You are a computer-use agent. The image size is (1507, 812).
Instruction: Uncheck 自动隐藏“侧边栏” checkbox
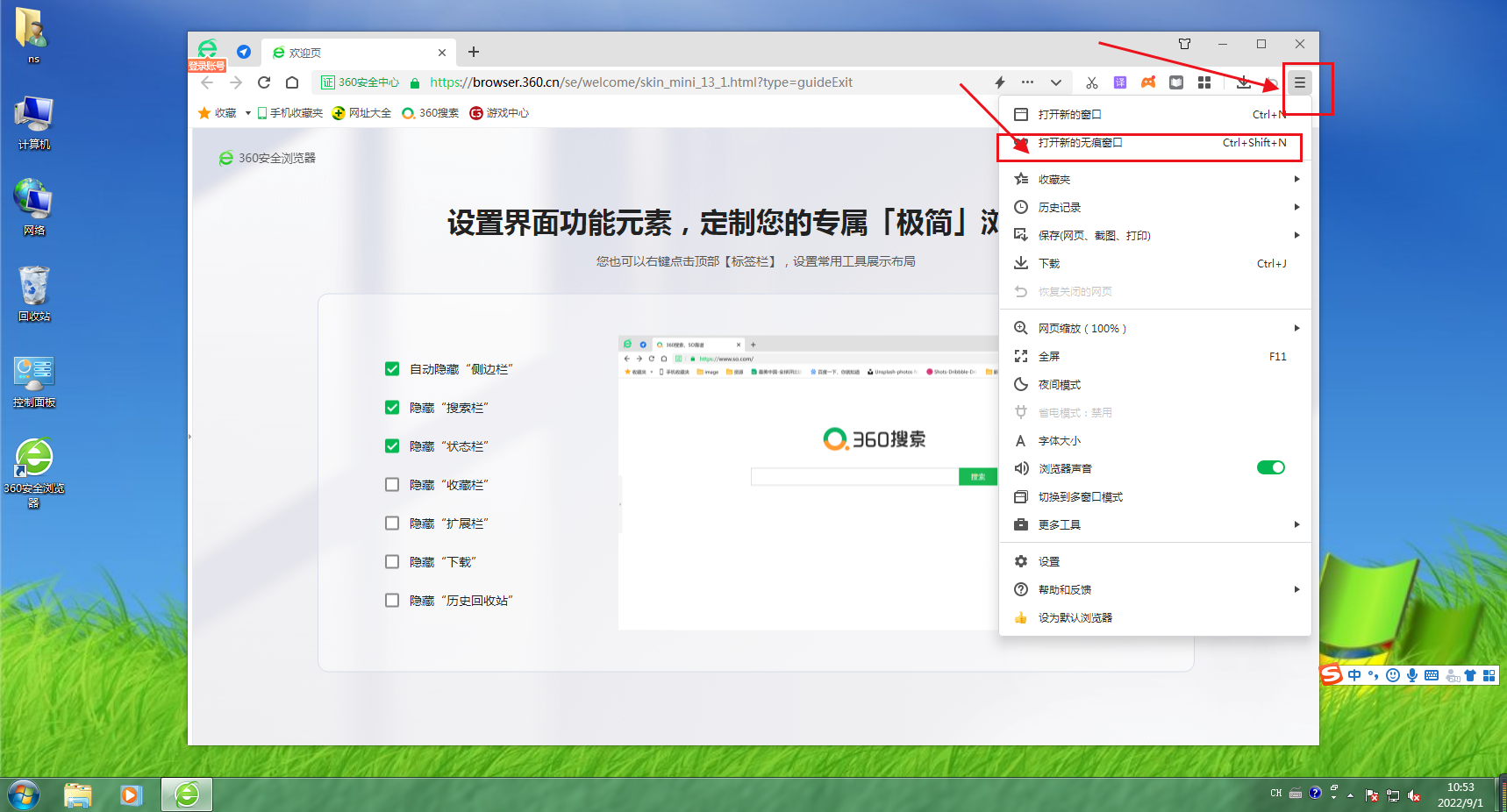coord(392,369)
